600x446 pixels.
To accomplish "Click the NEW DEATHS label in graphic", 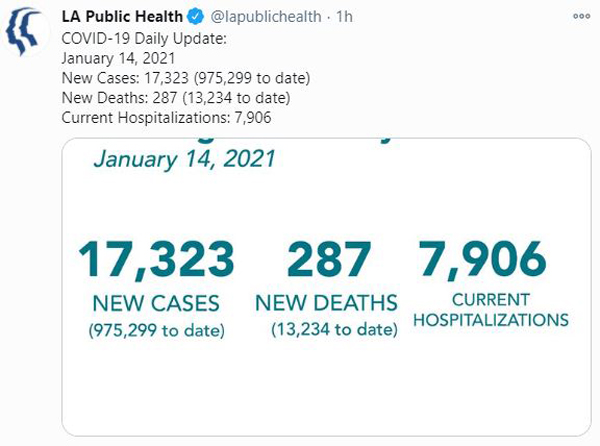I will [326, 303].
